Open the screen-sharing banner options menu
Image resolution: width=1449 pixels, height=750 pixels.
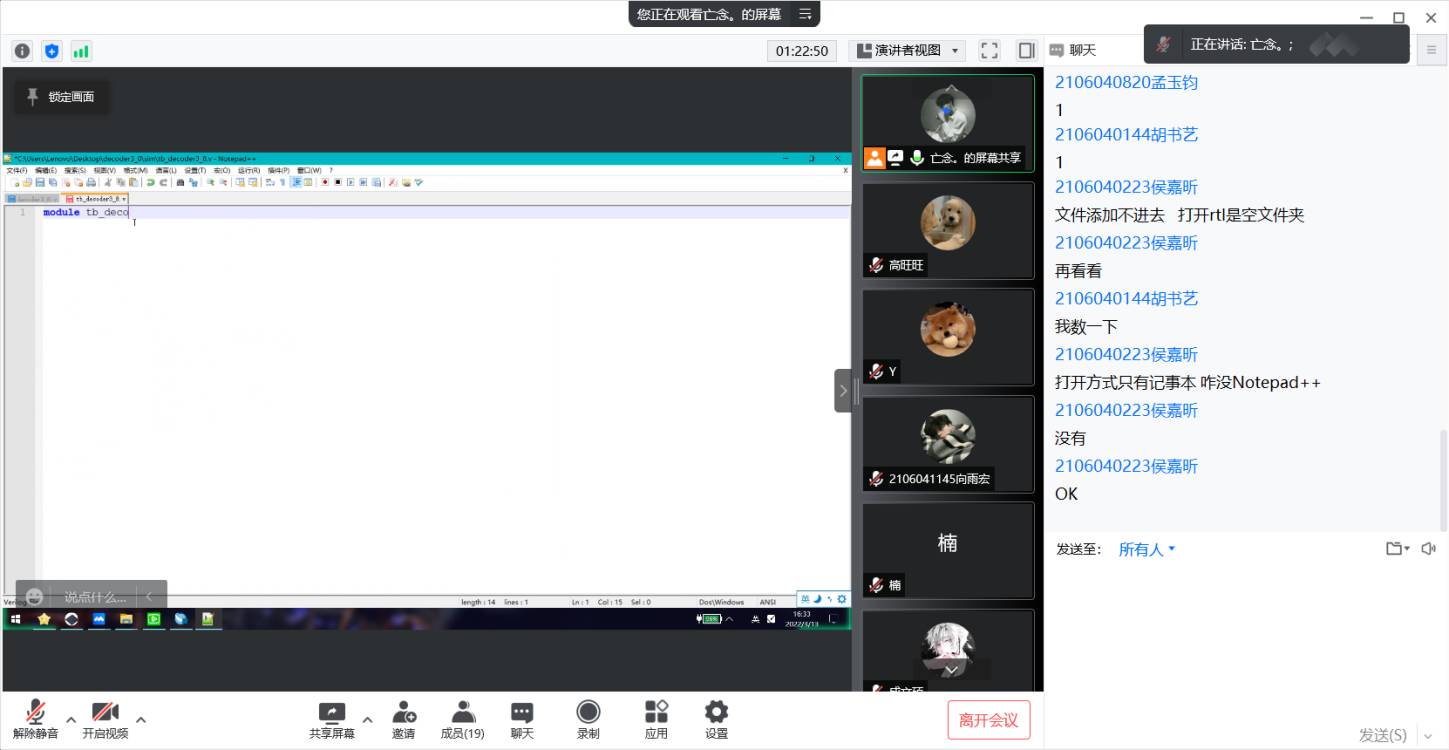805,14
